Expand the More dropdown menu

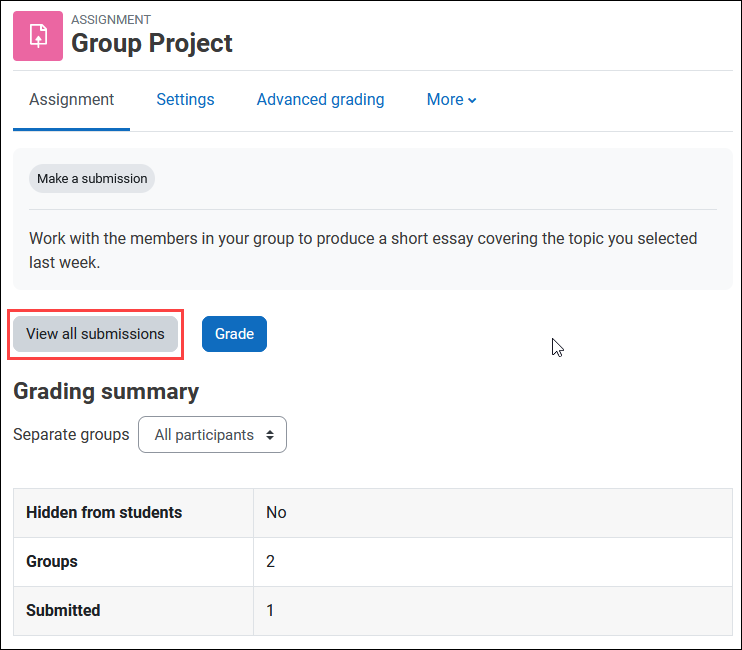tap(451, 99)
